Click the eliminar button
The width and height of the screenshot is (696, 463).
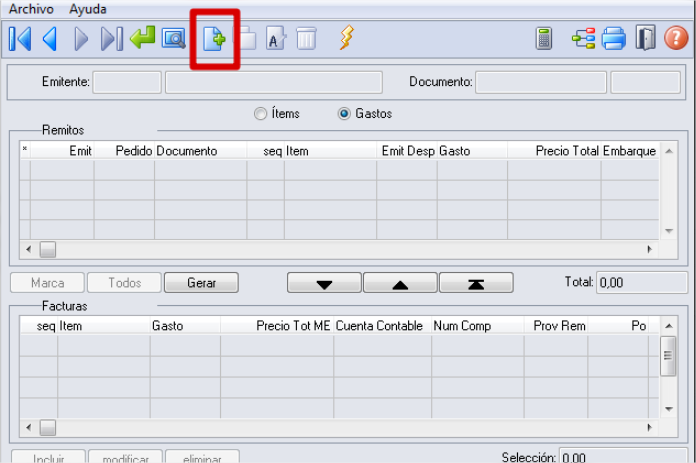tap(202, 457)
